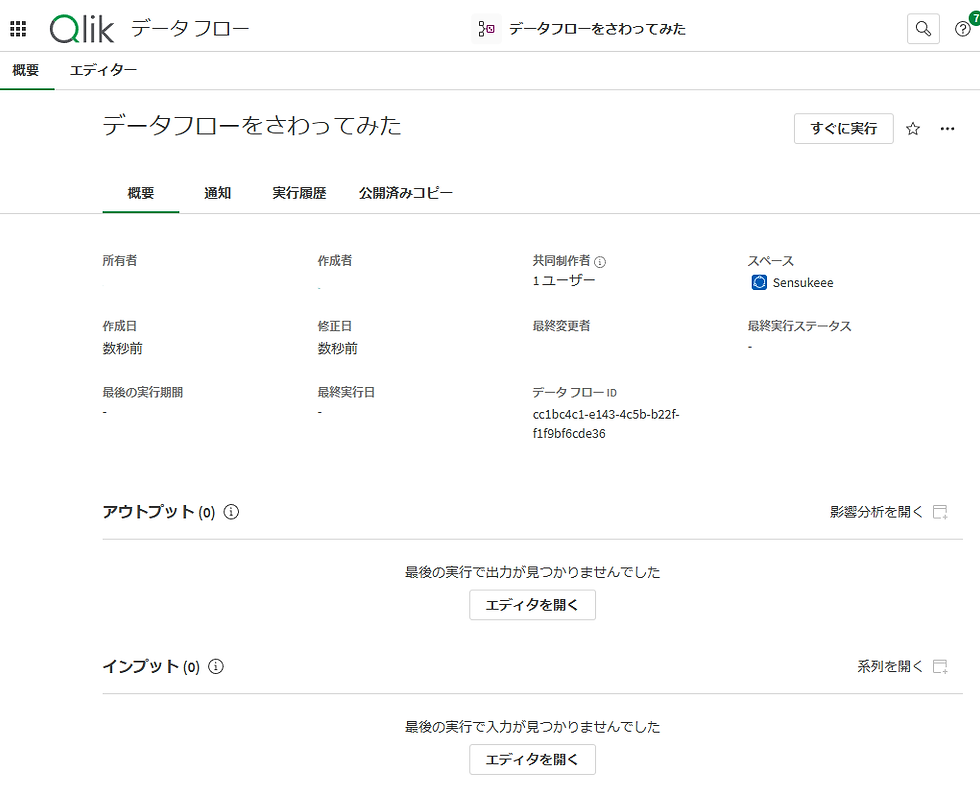Click data flow ID cc1bc4c1-e143-4c5b-b22f value
This screenshot has height=796, width=980.
pyautogui.click(x=606, y=424)
